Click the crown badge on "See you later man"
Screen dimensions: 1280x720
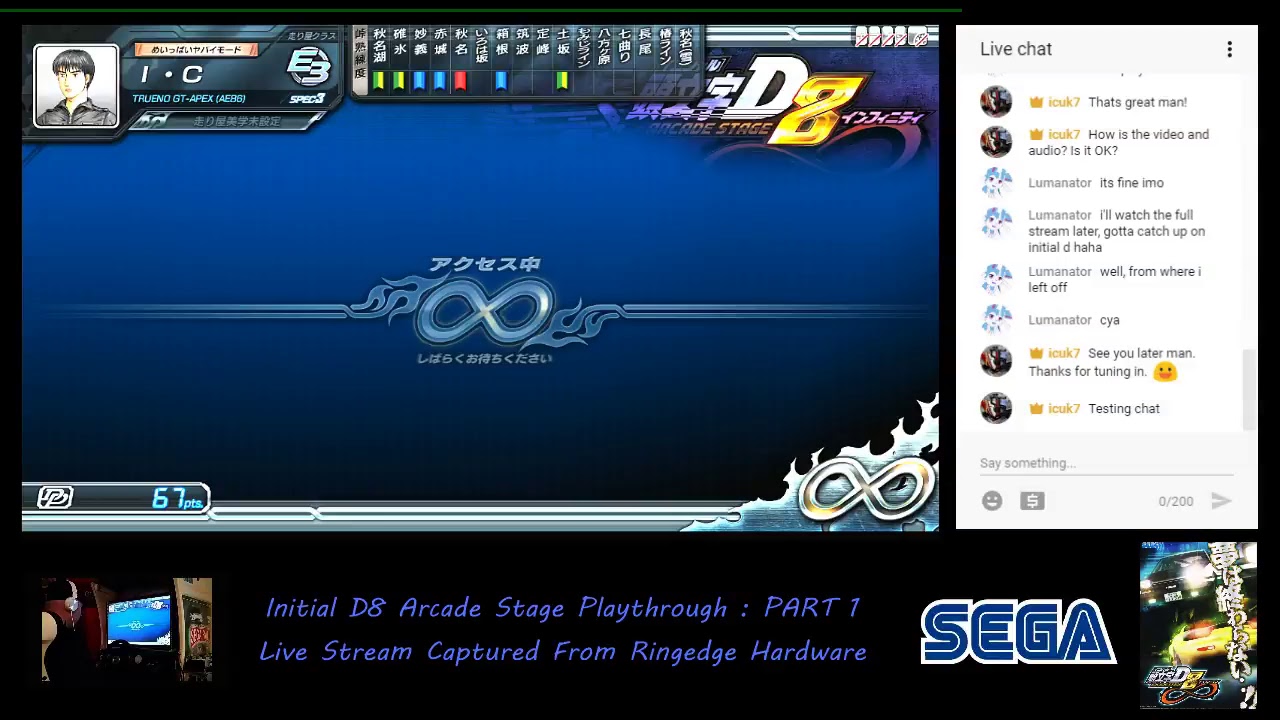[1036, 353]
